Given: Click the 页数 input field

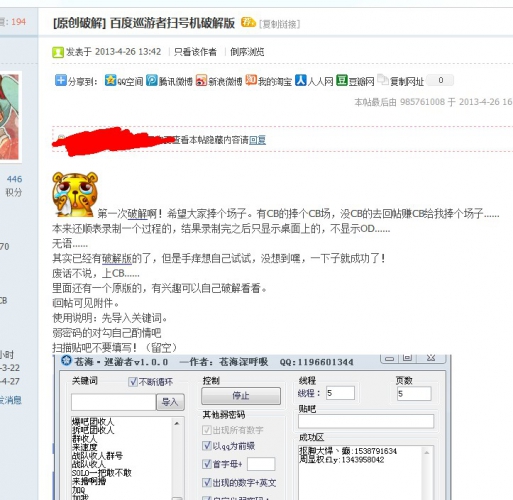Looking at the screenshot, I should click(x=414, y=394).
